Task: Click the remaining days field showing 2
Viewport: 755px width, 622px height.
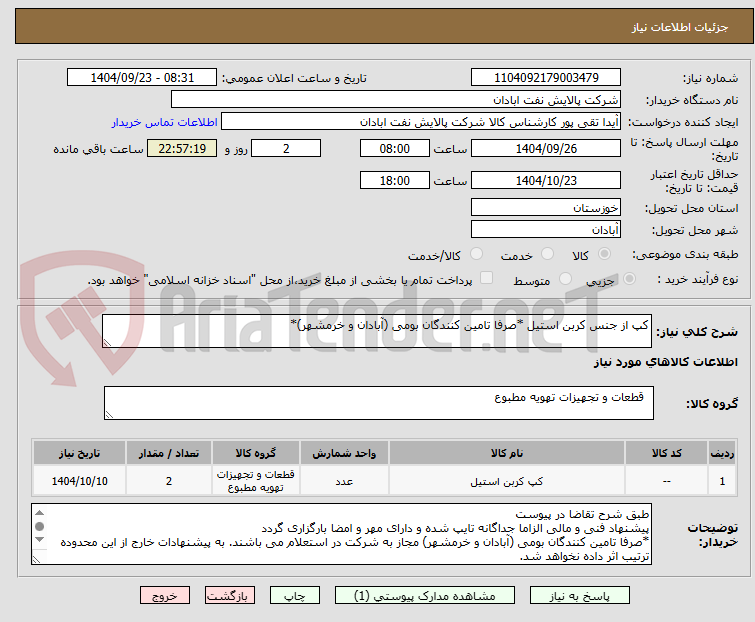Action: pyautogui.click(x=286, y=148)
